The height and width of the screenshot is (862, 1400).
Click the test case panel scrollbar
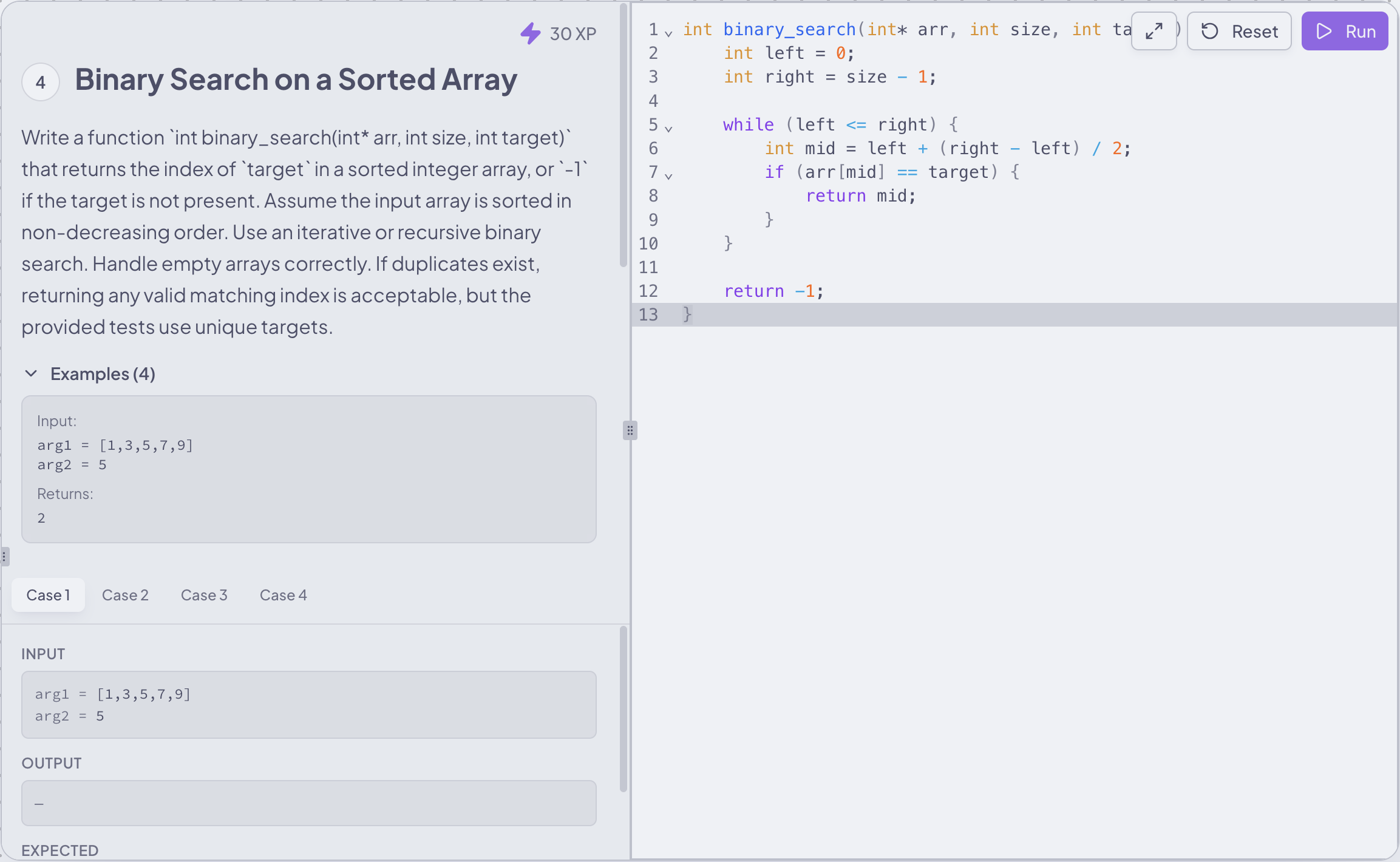tap(623, 709)
